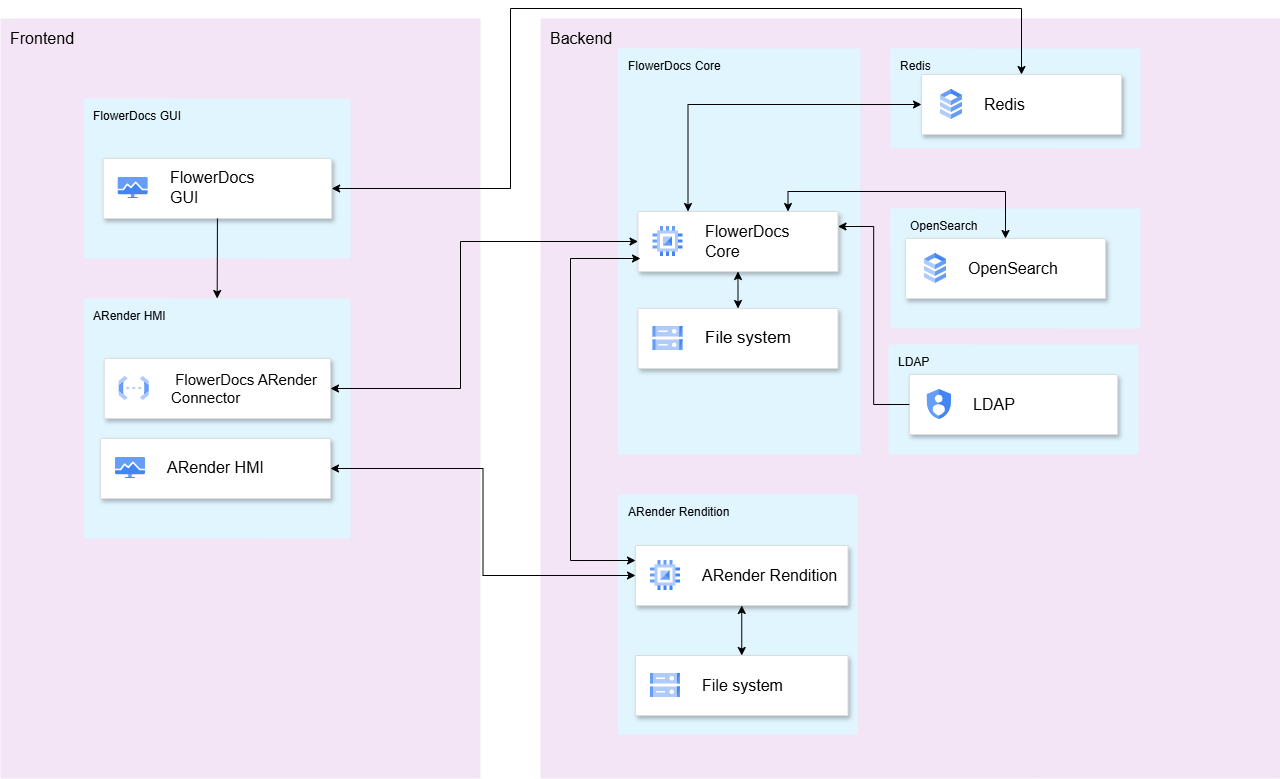Select the small ARender Rendition container header
Screen dimensions: 1280x779
[678, 512]
